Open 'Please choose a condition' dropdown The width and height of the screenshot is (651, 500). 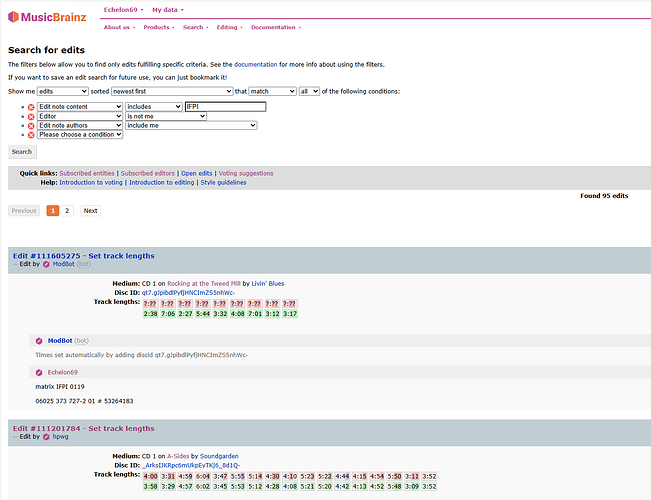pyautogui.click(x=80, y=135)
